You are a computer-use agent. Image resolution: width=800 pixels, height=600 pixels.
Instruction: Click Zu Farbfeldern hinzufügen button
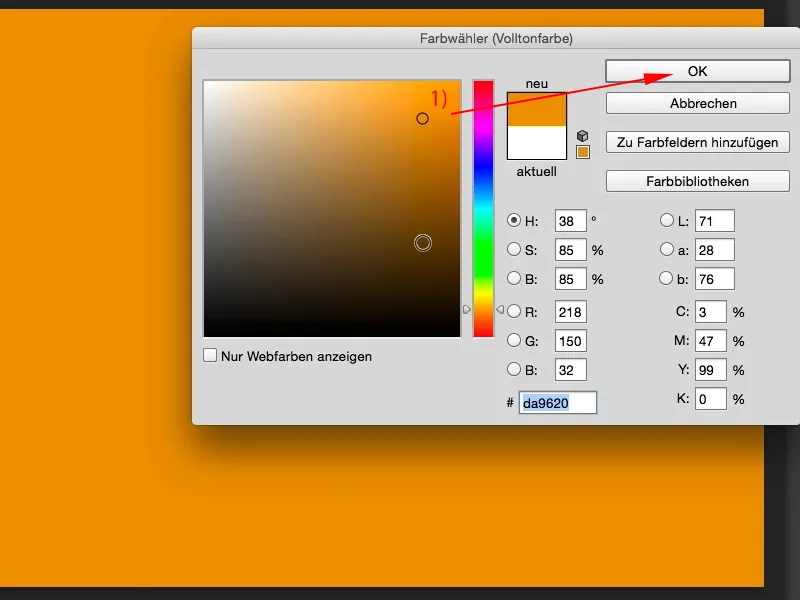697,142
